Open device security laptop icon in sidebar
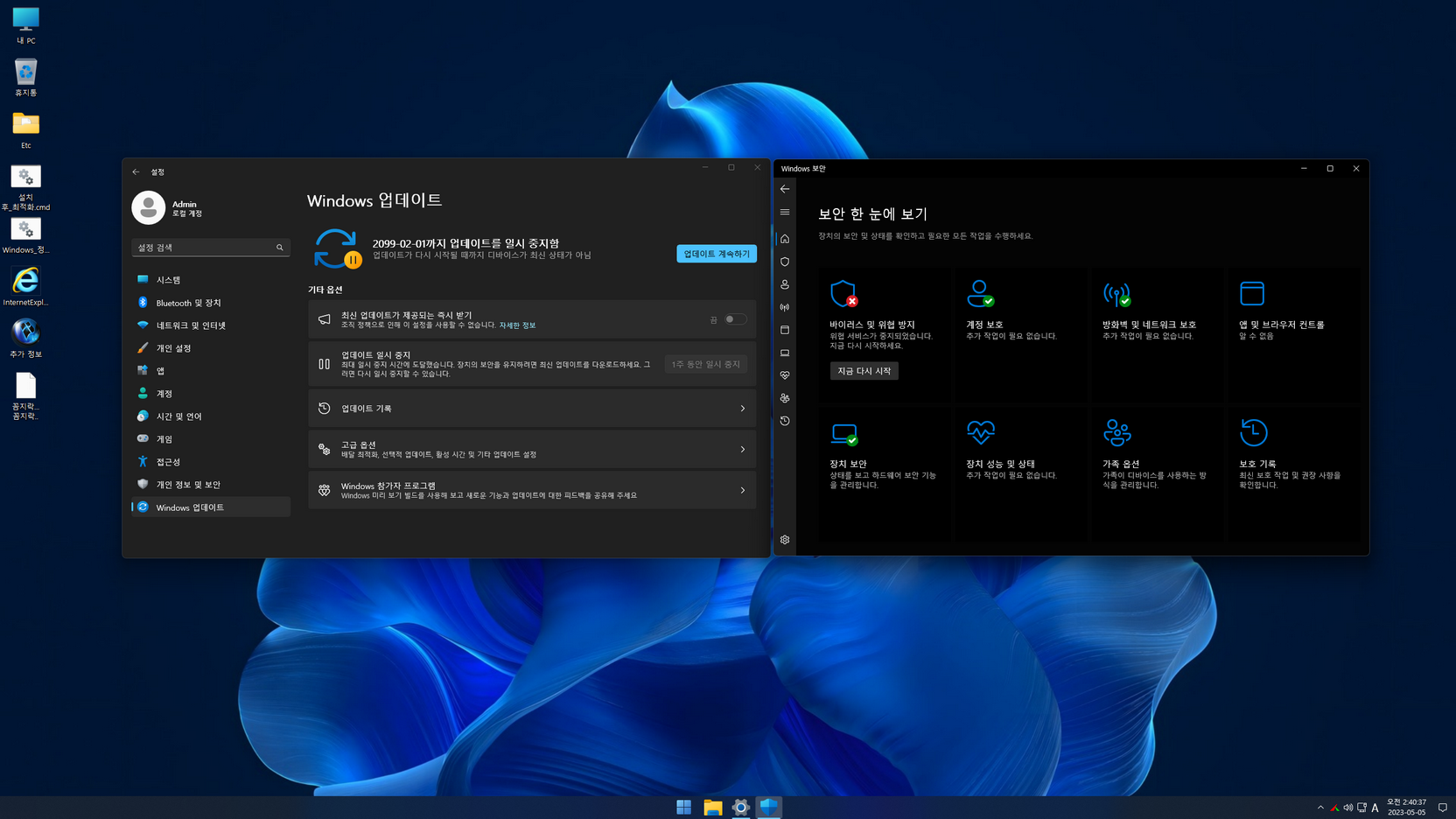The height and width of the screenshot is (819, 1456). (785, 353)
